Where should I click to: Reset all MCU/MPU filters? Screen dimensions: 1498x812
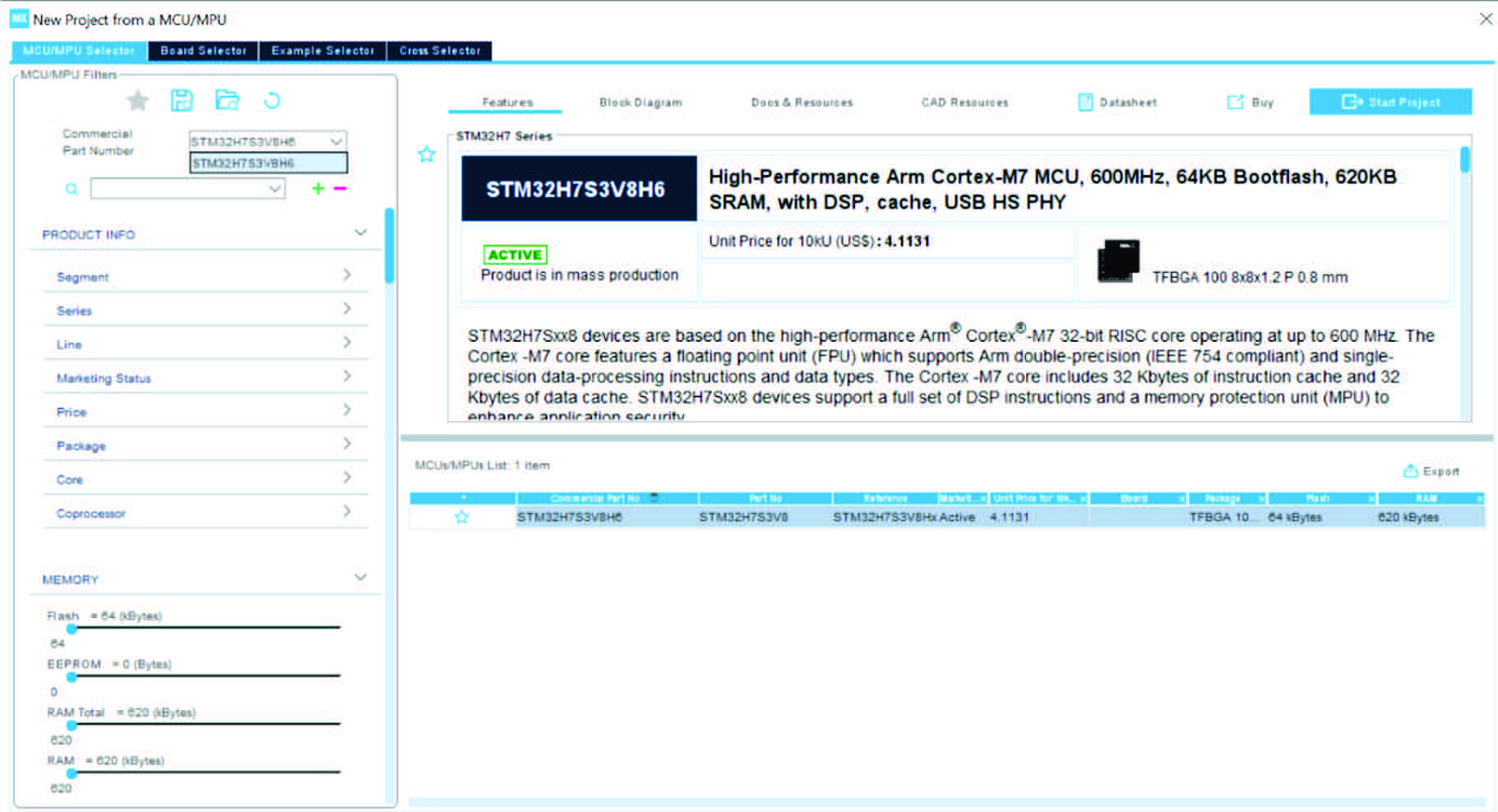tap(272, 100)
